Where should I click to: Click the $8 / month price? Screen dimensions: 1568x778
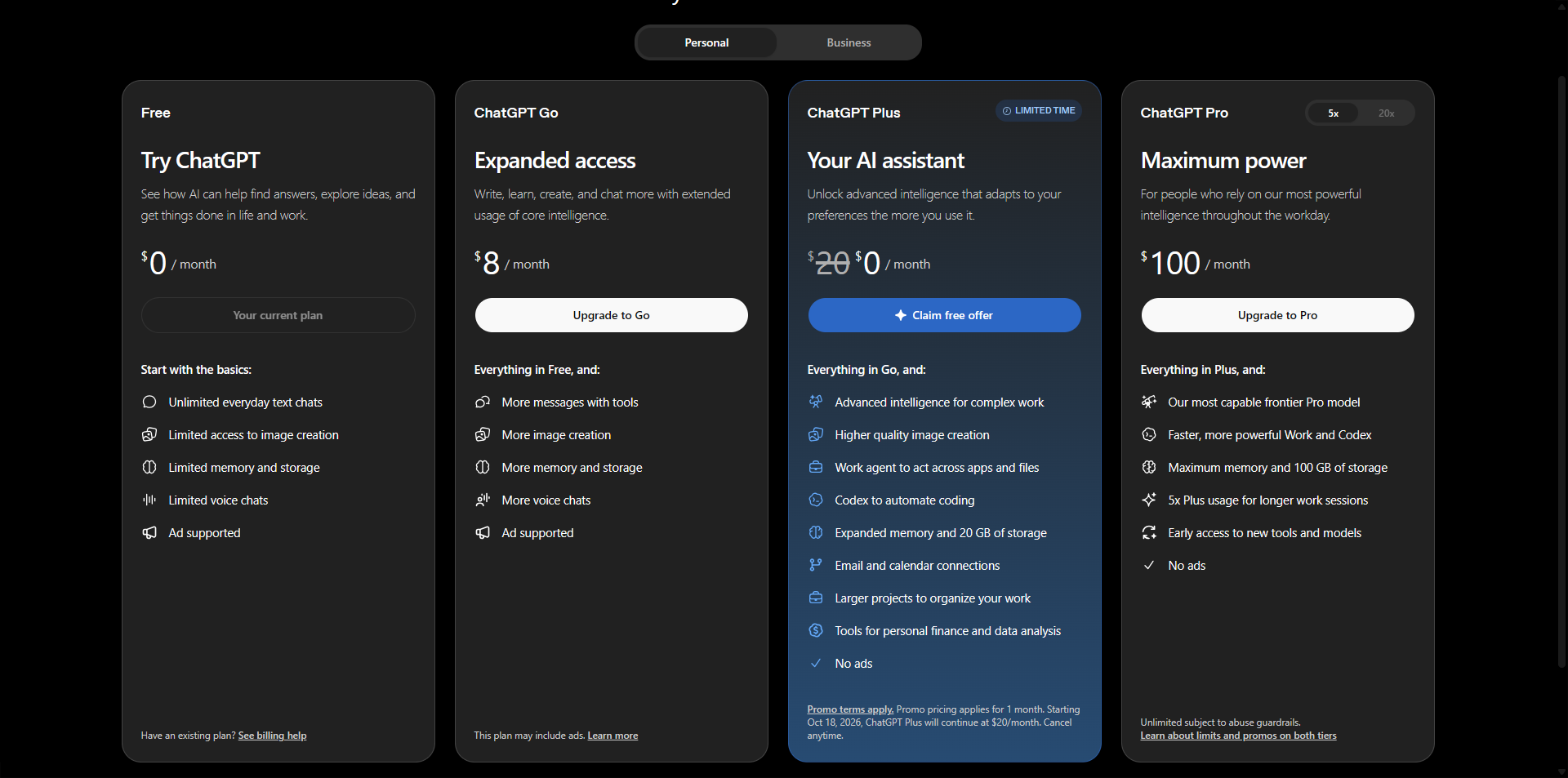pos(511,263)
